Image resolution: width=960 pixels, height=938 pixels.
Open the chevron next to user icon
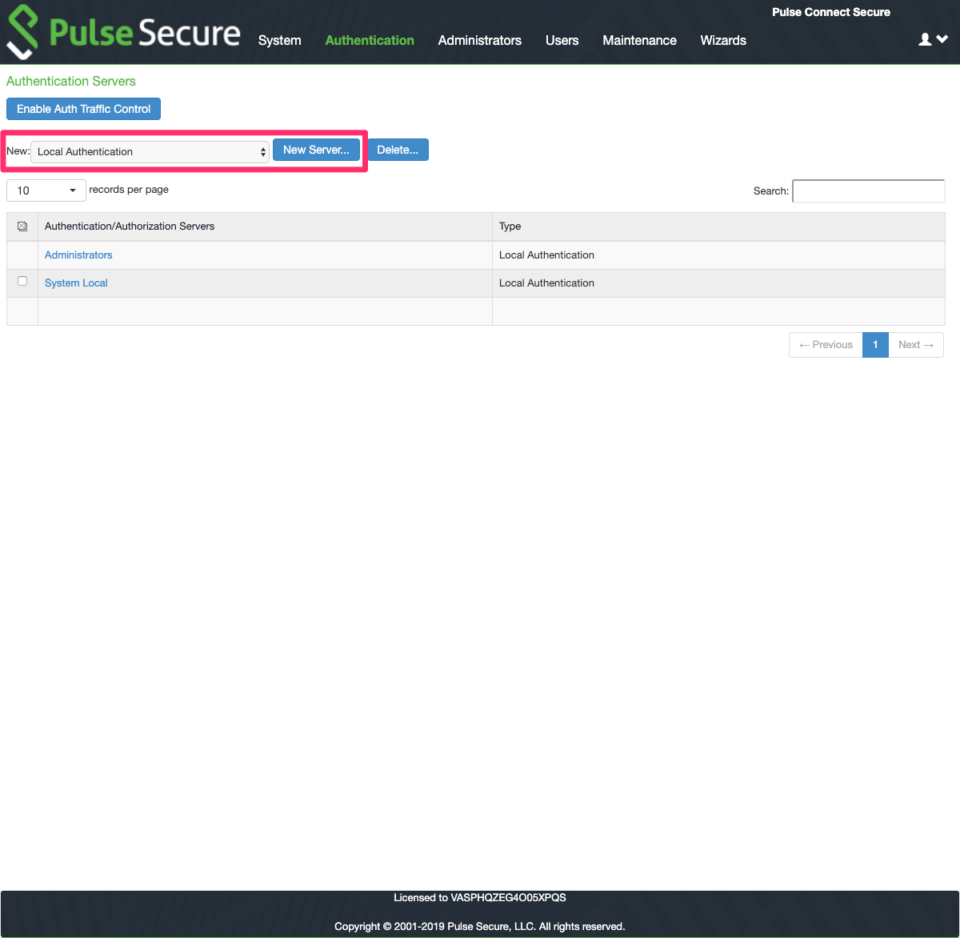(940, 40)
